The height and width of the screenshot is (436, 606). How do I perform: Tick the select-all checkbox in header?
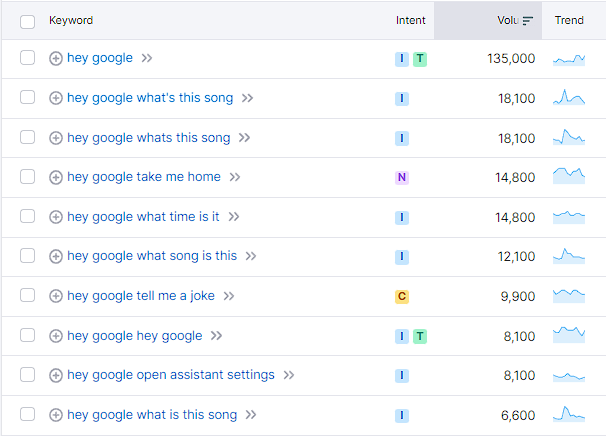27,22
